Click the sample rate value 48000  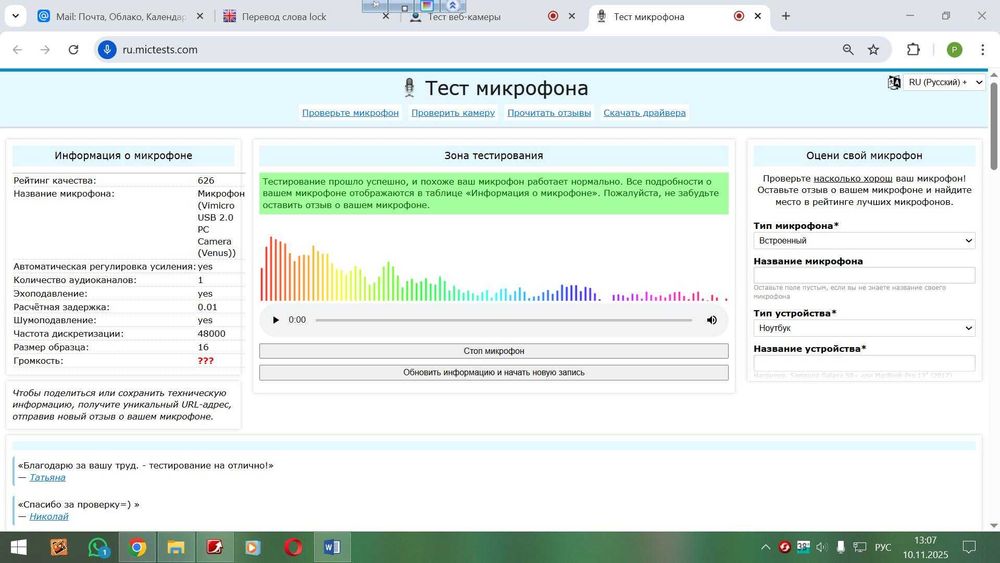(x=212, y=333)
